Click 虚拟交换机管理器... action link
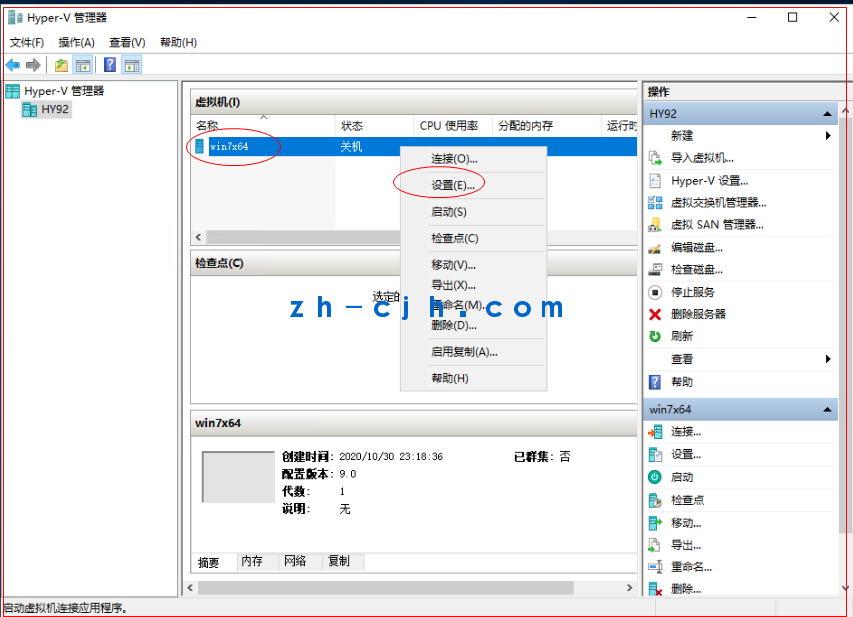The width and height of the screenshot is (853, 617). [719, 203]
